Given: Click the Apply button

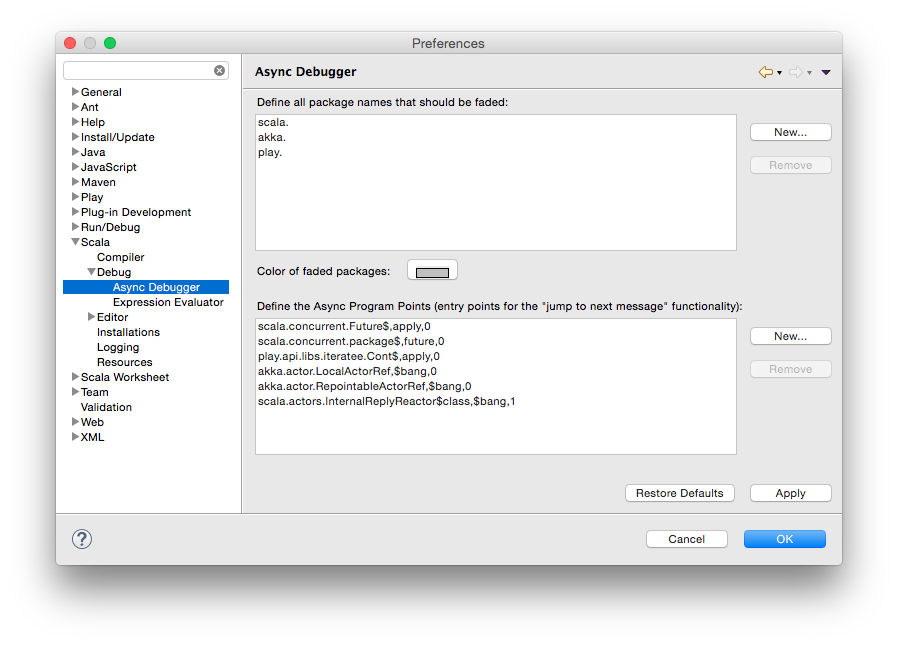Looking at the screenshot, I should pyautogui.click(x=790, y=493).
